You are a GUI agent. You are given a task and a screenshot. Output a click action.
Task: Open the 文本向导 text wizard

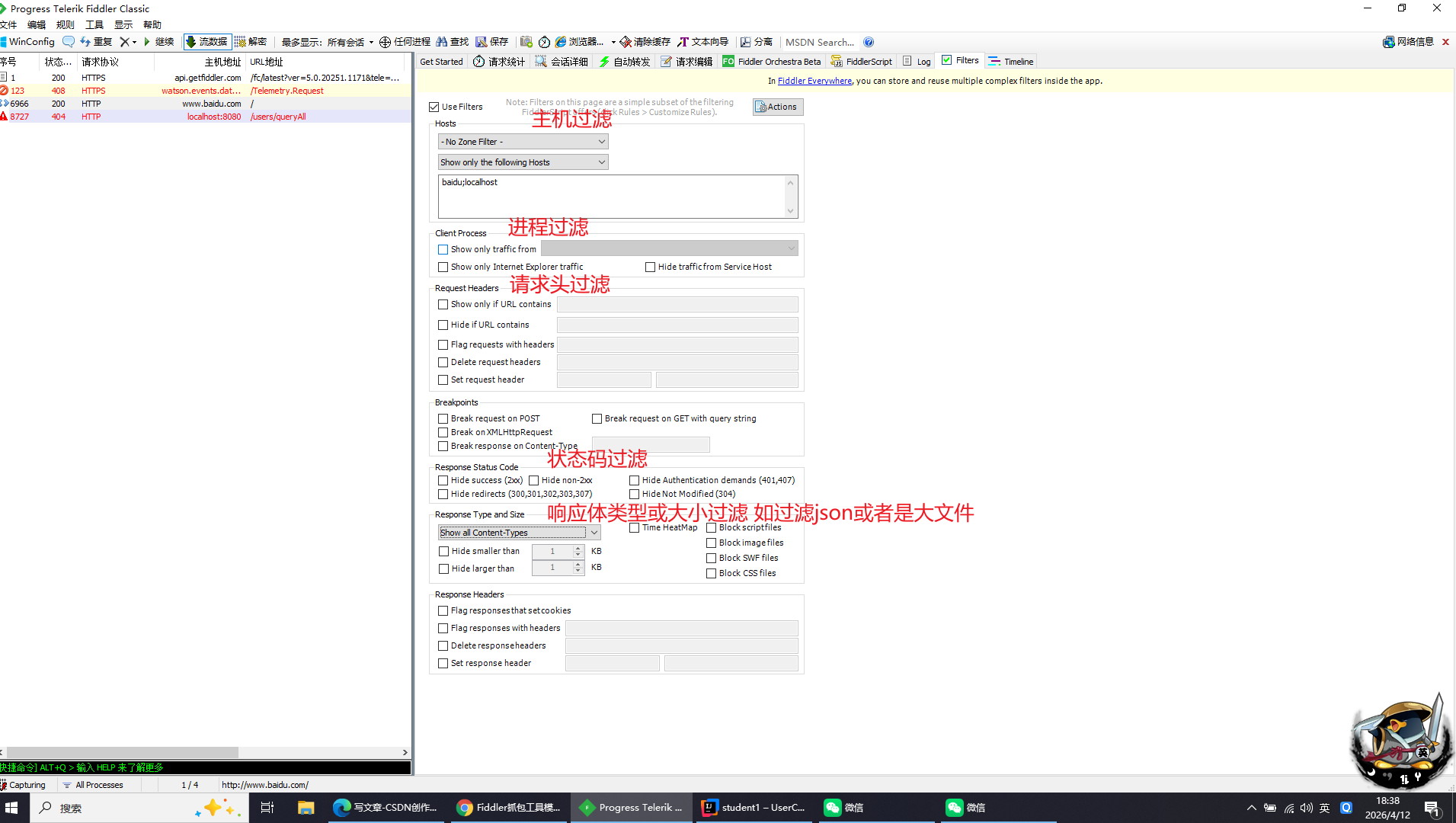pos(703,42)
